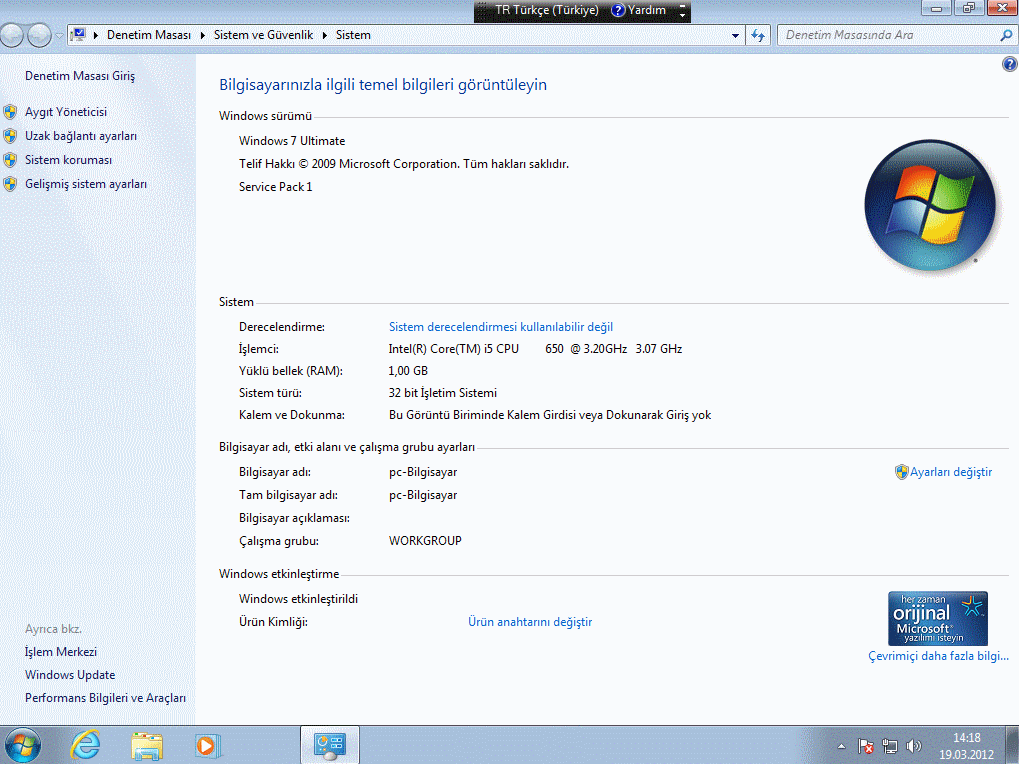Click the Windows 7 Ultimate text

pyautogui.click(x=292, y=141)
